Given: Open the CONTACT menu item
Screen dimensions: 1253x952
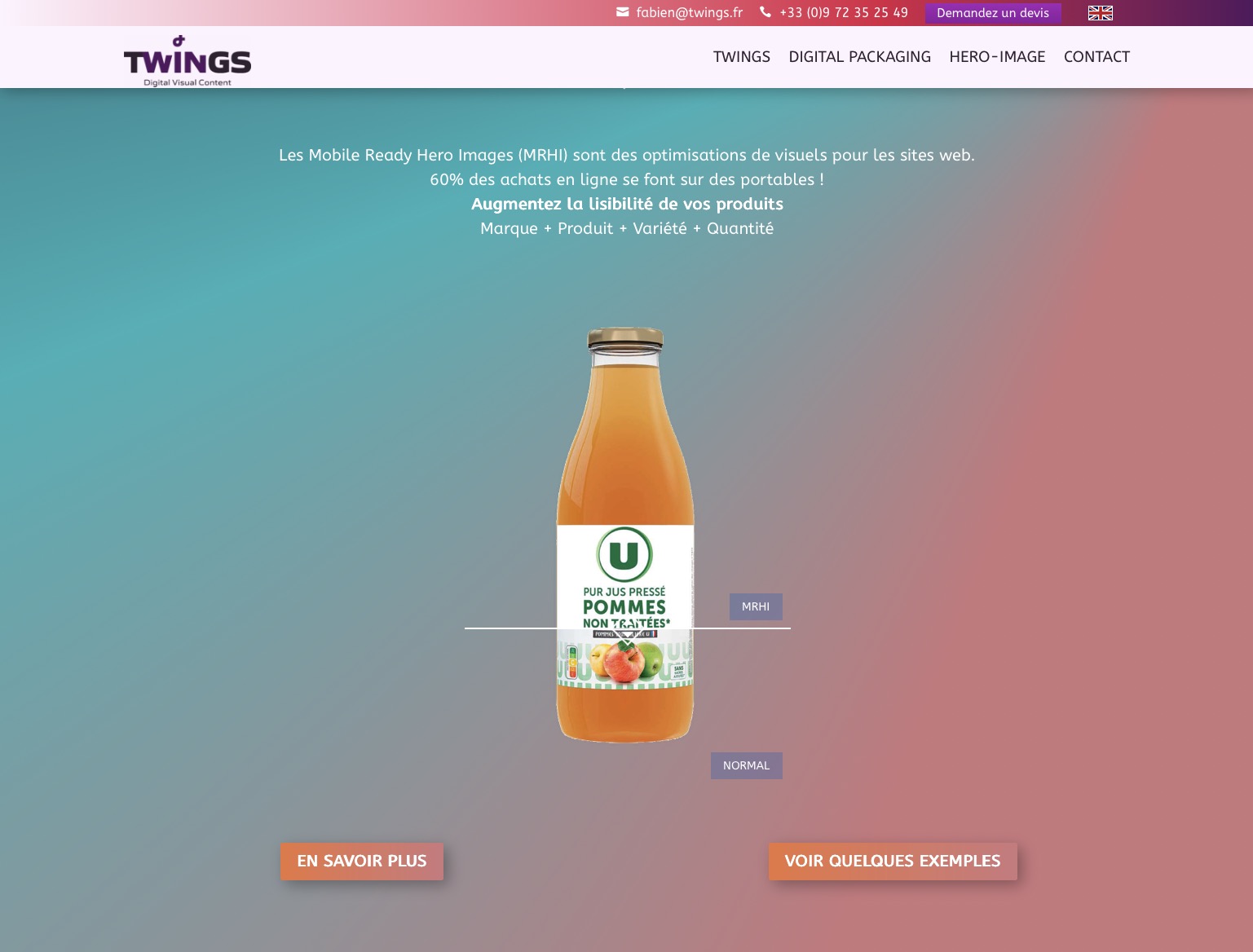Looking at the screenshot, I should click(x=1096, y=57).
